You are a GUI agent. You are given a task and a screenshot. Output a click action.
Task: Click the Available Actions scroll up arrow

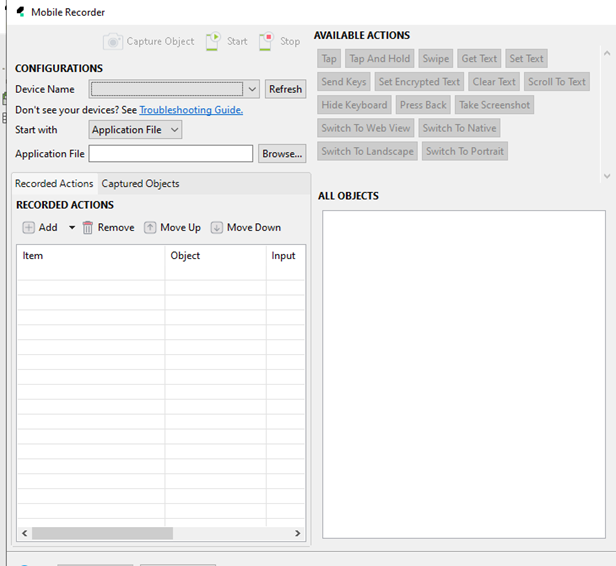(607, 53)
